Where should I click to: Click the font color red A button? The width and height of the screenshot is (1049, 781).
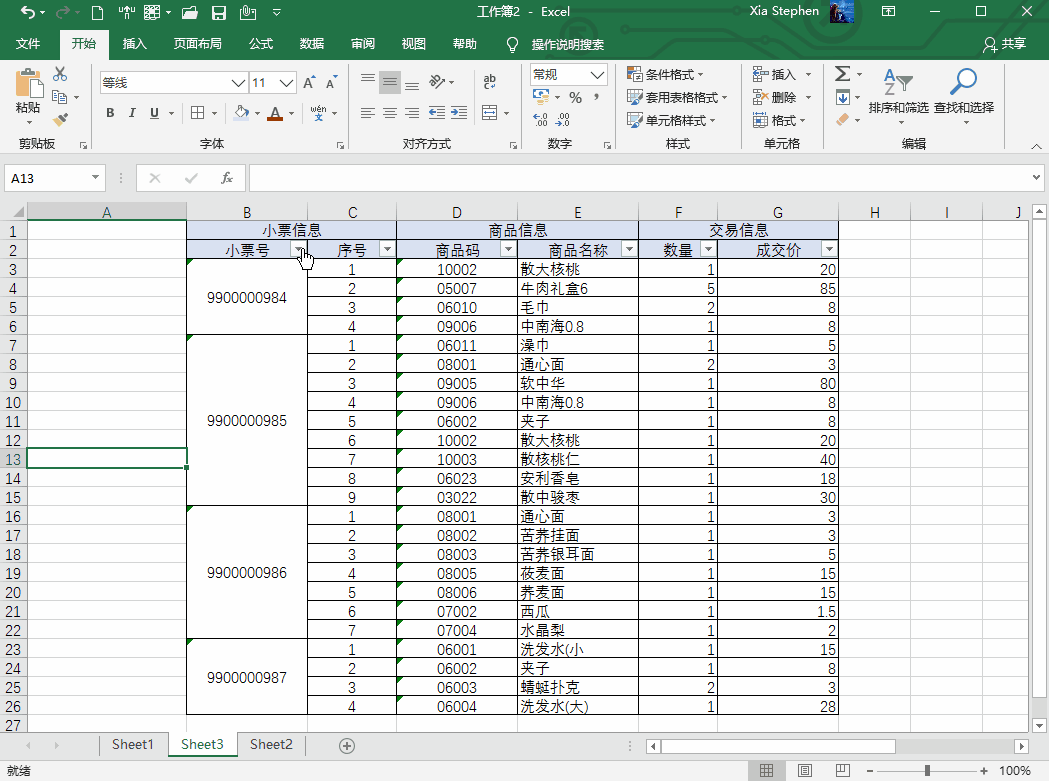tap(275, 113)
